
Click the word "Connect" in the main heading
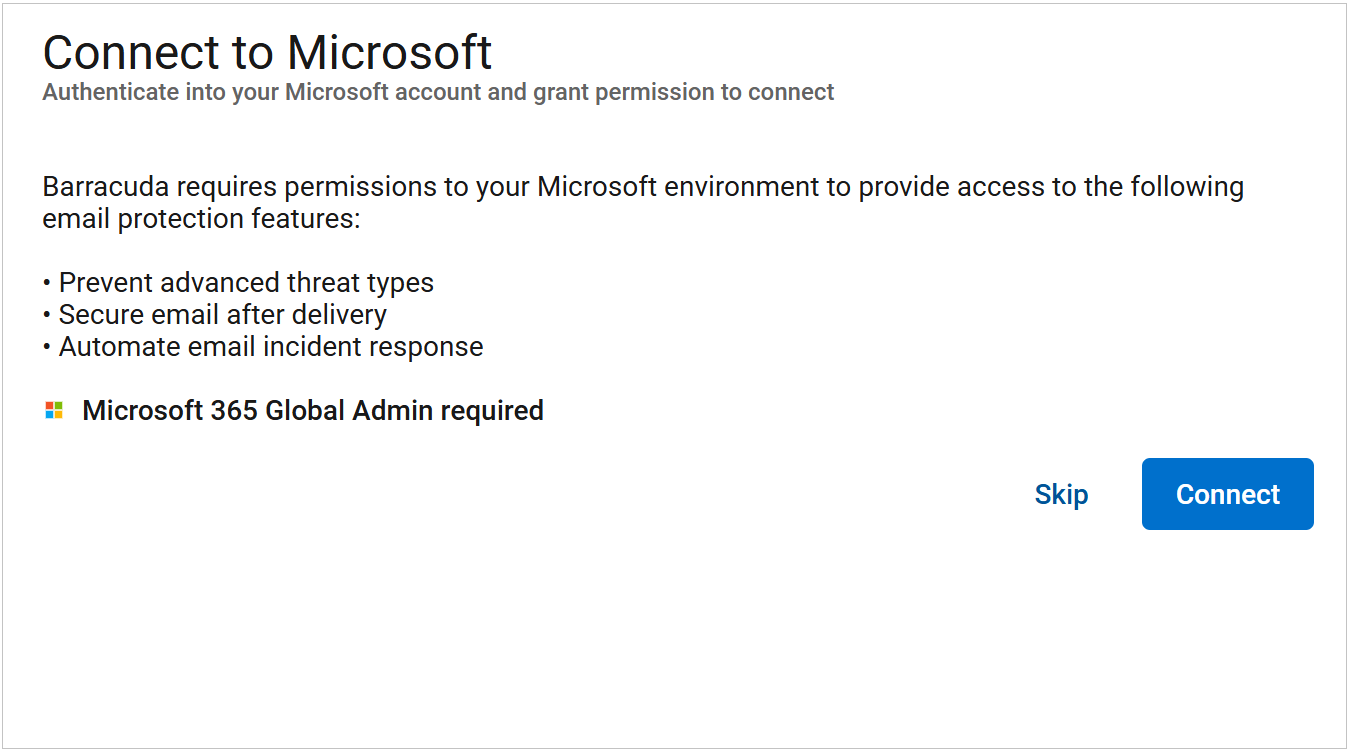[x=138, y=52]
